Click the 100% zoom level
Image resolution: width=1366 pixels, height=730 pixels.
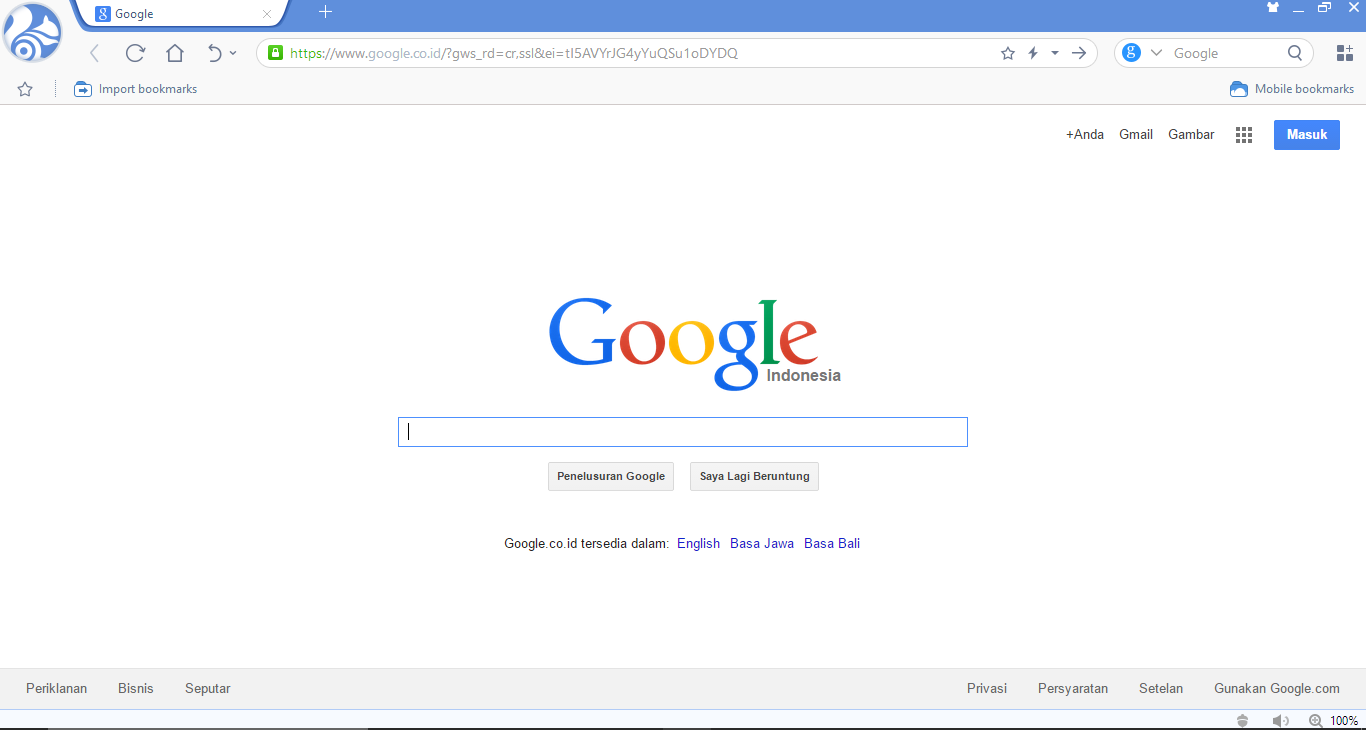pyautogui.click(x=1344, y=720)
